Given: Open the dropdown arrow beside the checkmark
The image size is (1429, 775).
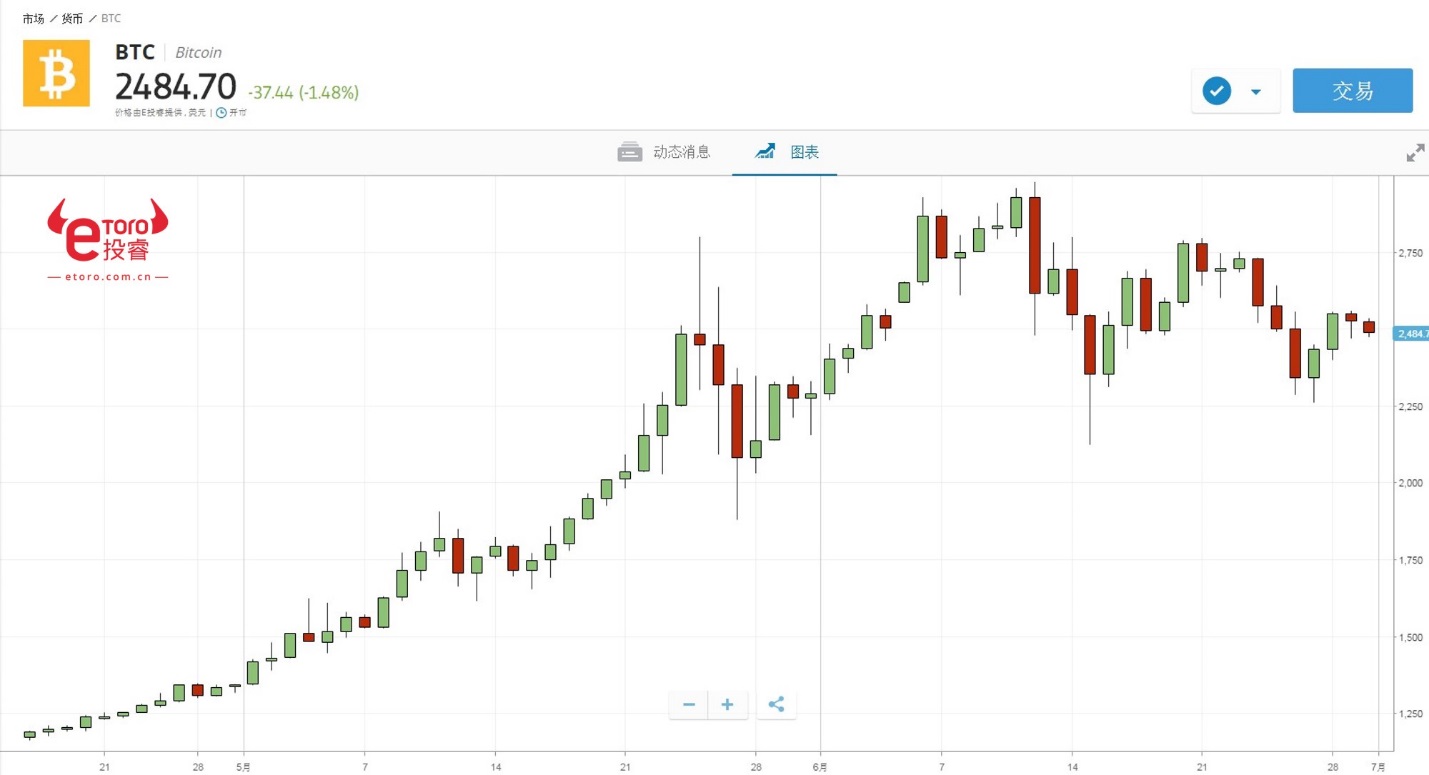Looking at the screenshot, I should point(1256,92).
